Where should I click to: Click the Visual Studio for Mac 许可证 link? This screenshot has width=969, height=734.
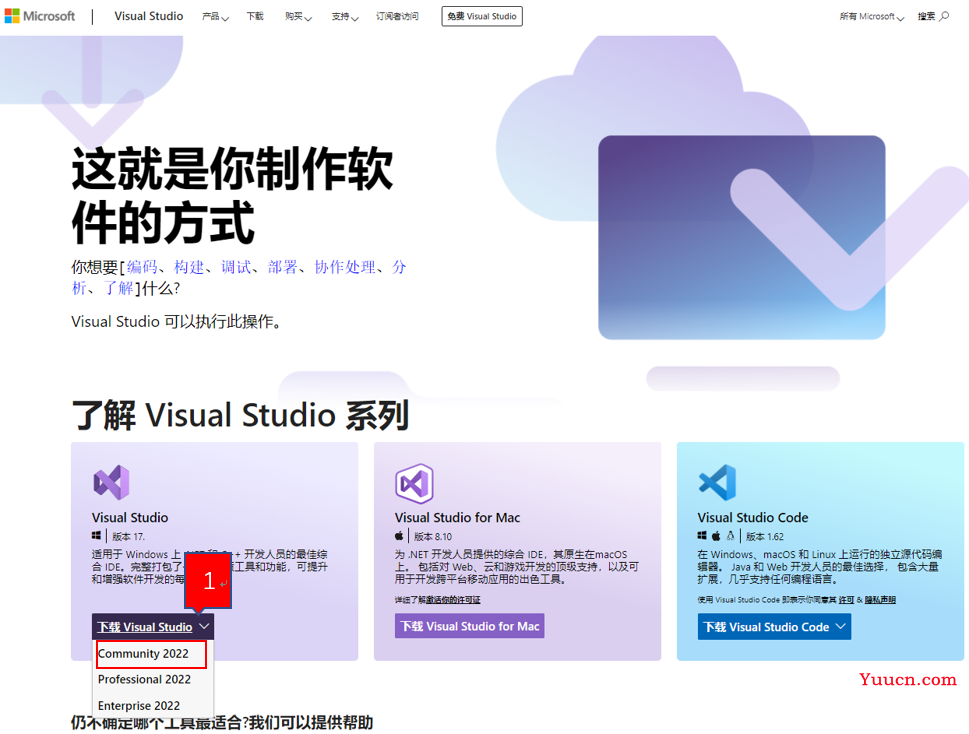pos(452,600)
